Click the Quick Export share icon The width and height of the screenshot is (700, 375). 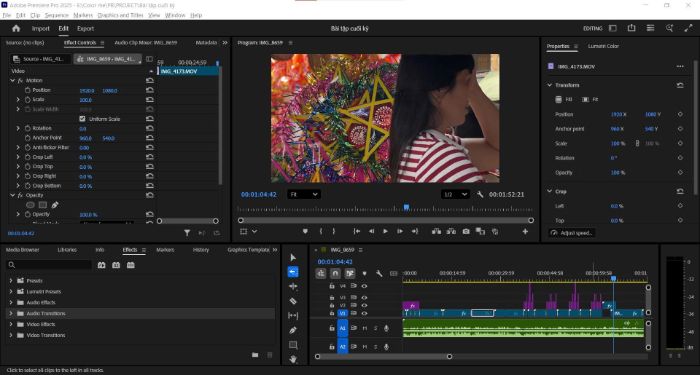point(631,28)
